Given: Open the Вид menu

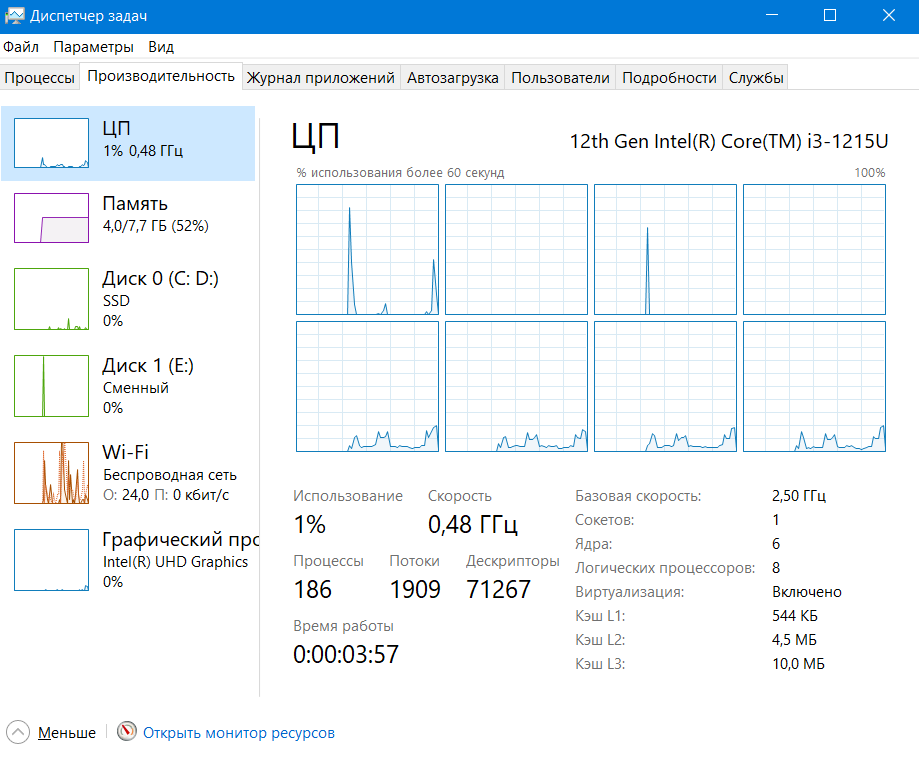Looking at the screenshot, I should point(161,47).
